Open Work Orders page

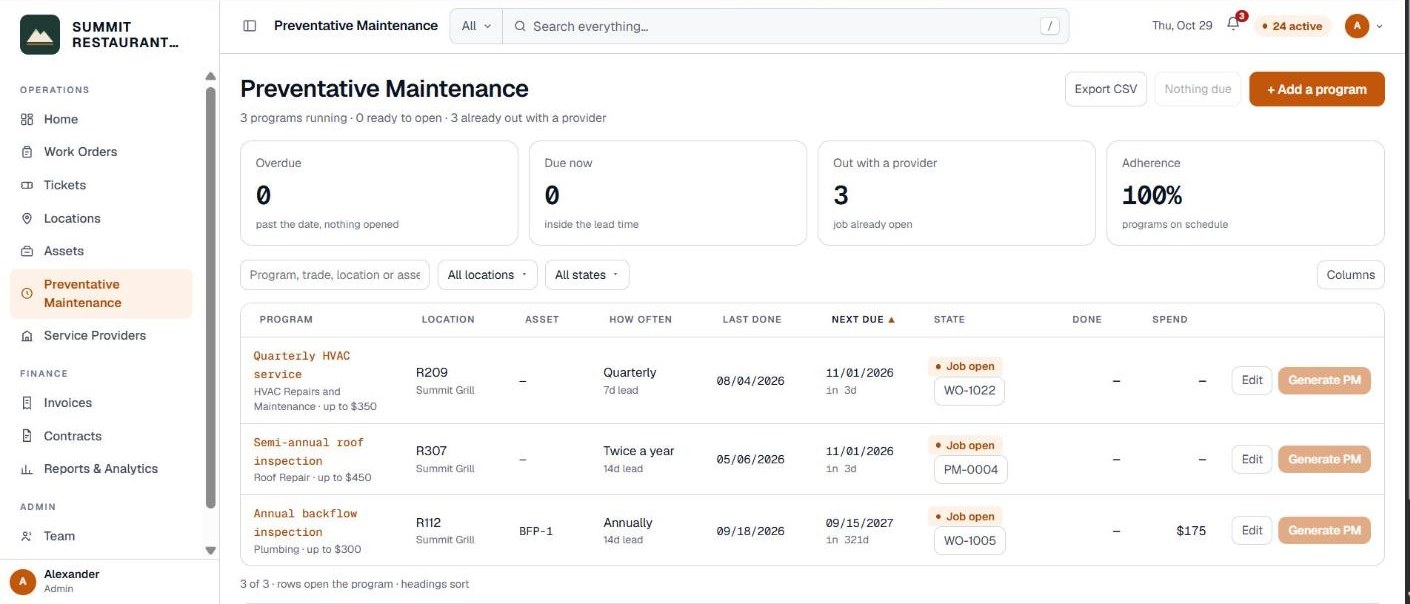tap(101, 152)
